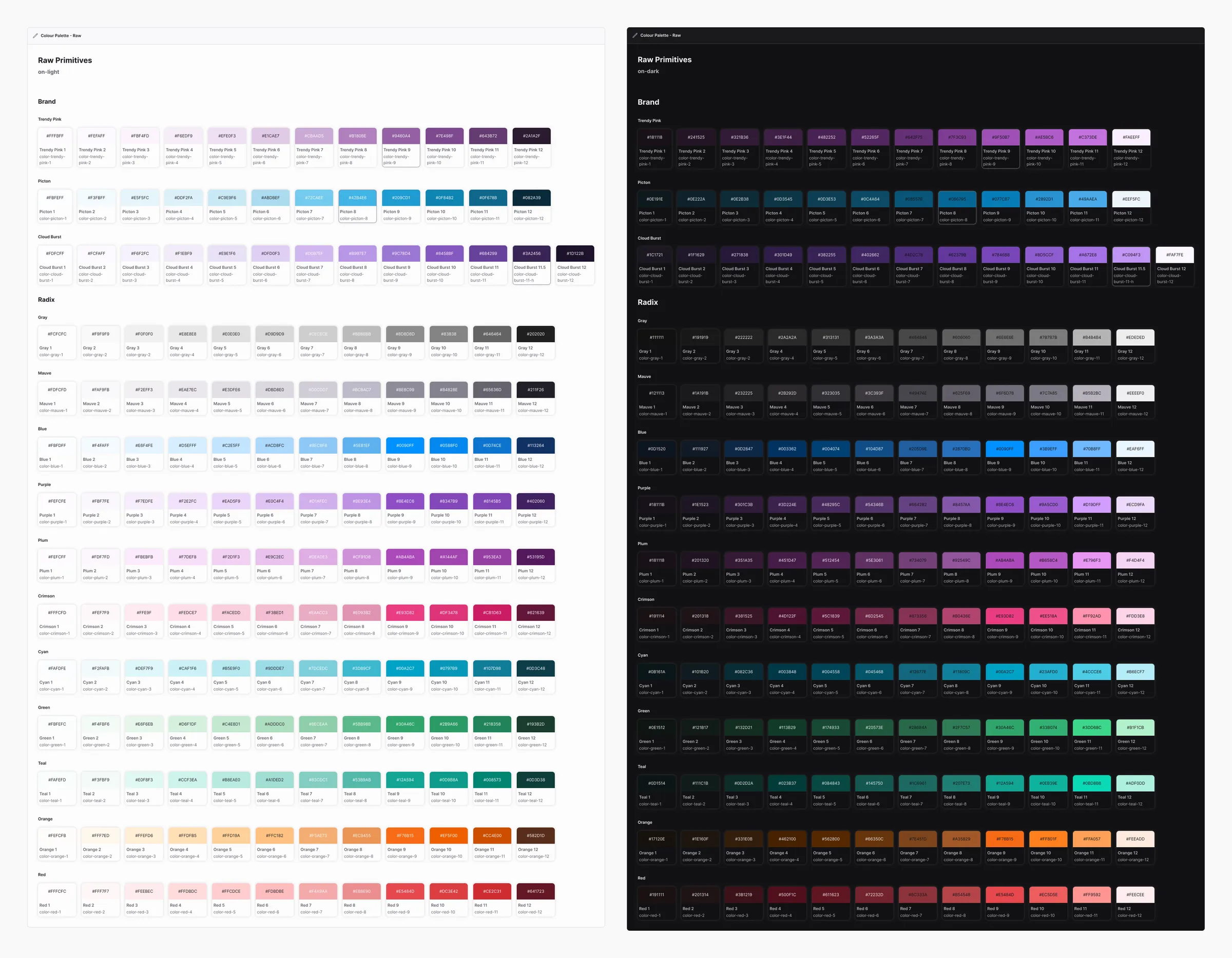Select the light panel 'Colour Palette - Raw' title
The height and width of the screenshot is (958, 1232).
(61, 35)
